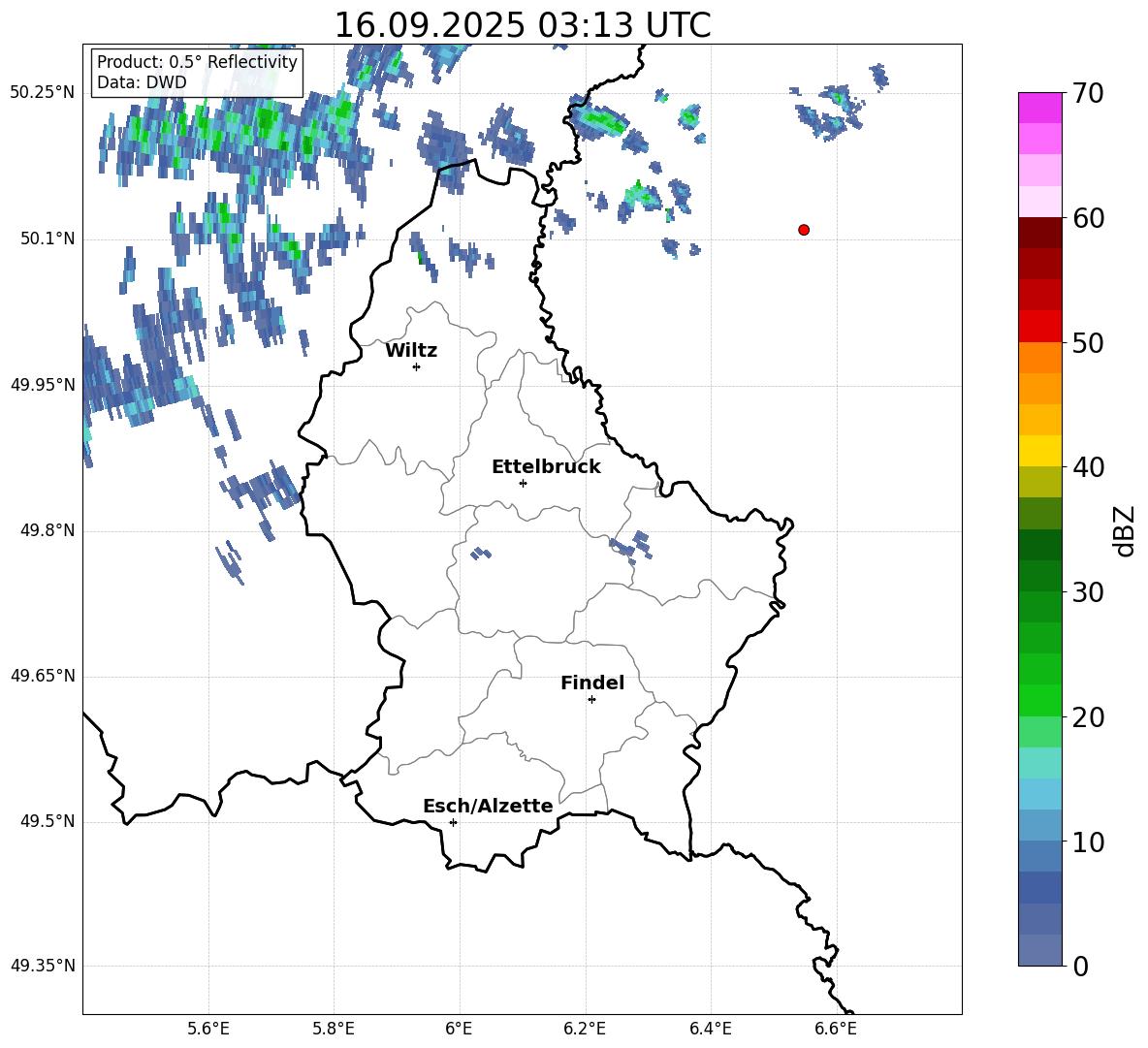Click the Ettelbruck station cross marker
This screenshot has width=1148, height=1048.
click(x=523, y=483)
